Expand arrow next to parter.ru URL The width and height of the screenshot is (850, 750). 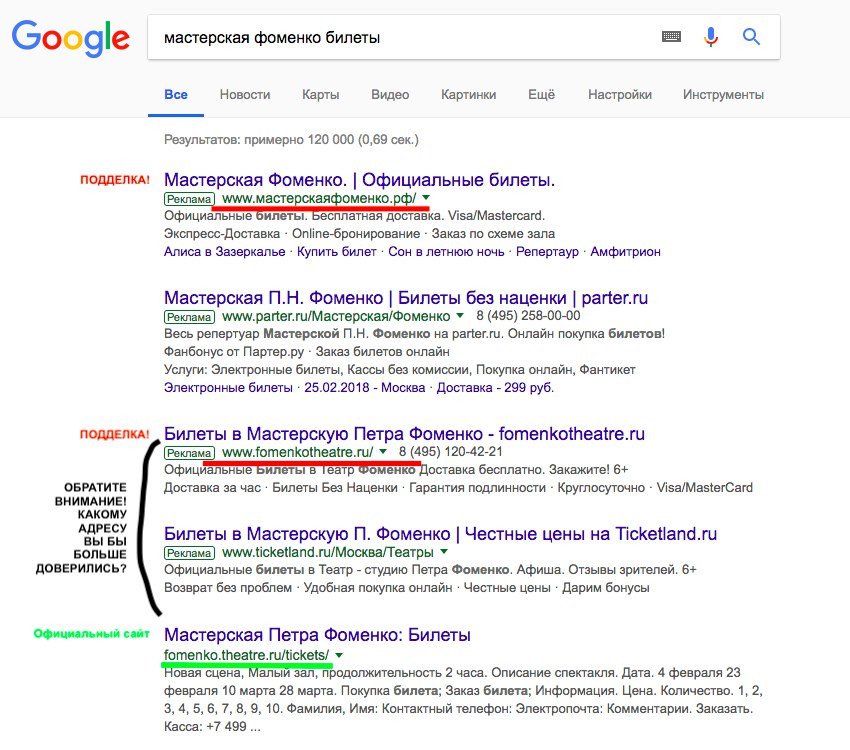[x=460, y=315]
